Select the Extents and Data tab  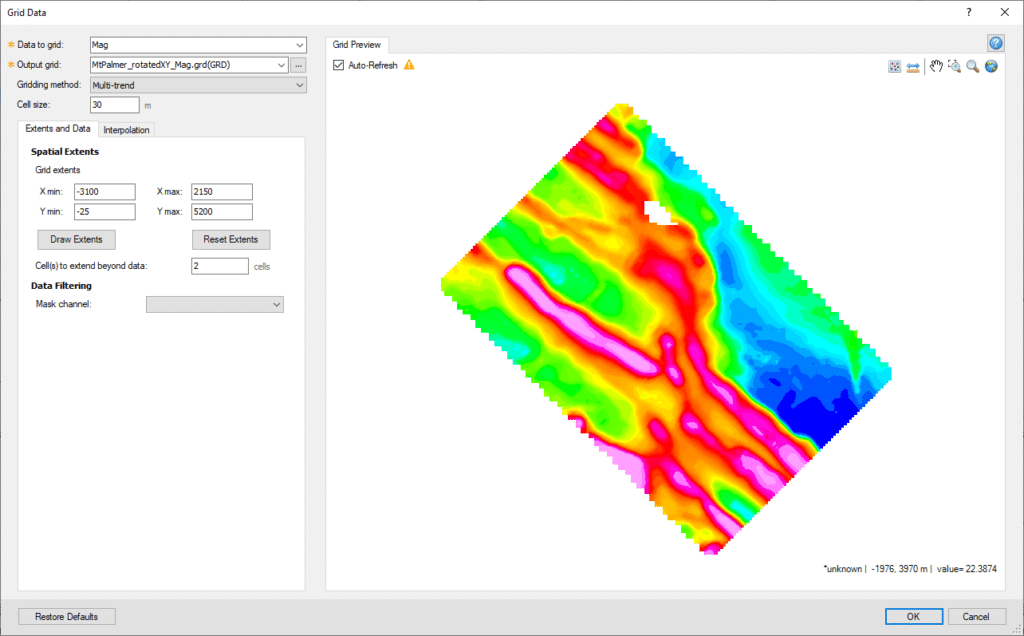click(x=58, y=129)
